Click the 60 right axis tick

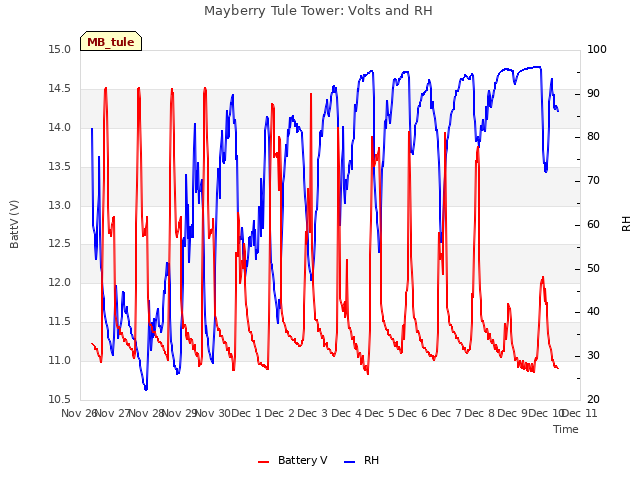pos(593,224)
